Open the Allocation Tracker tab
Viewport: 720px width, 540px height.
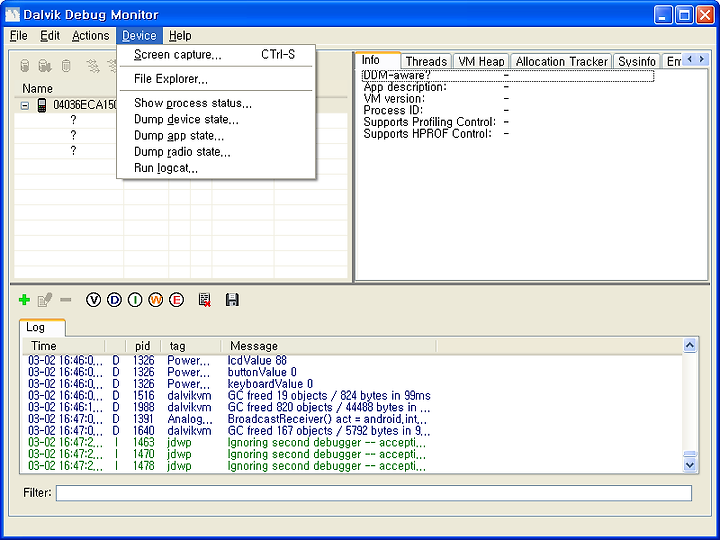pos(562,61)
